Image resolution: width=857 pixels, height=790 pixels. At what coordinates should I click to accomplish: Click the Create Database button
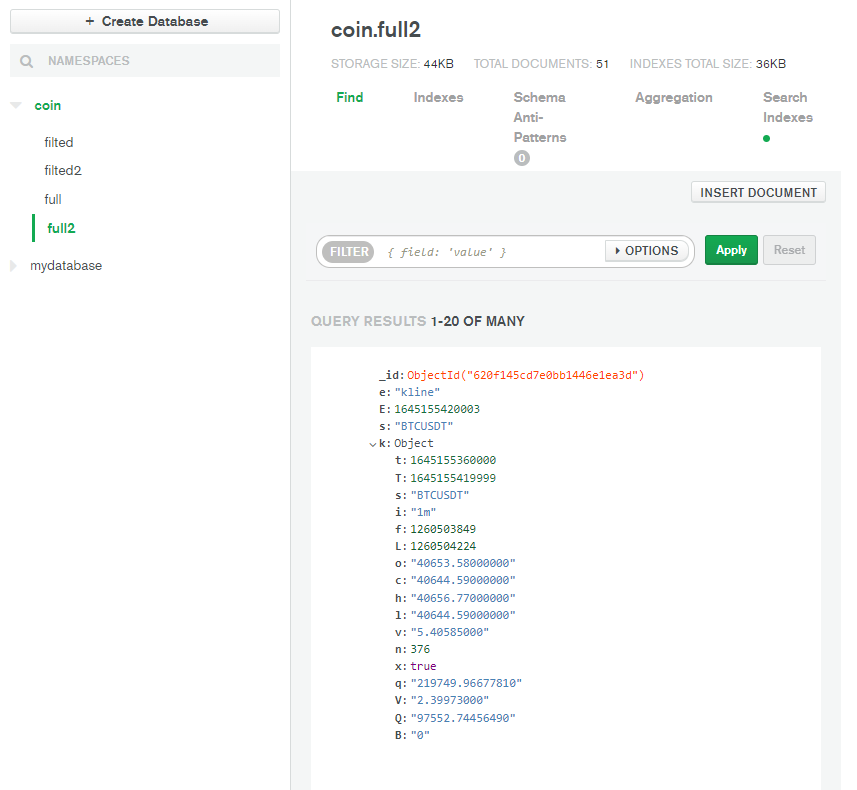(145, 21)
